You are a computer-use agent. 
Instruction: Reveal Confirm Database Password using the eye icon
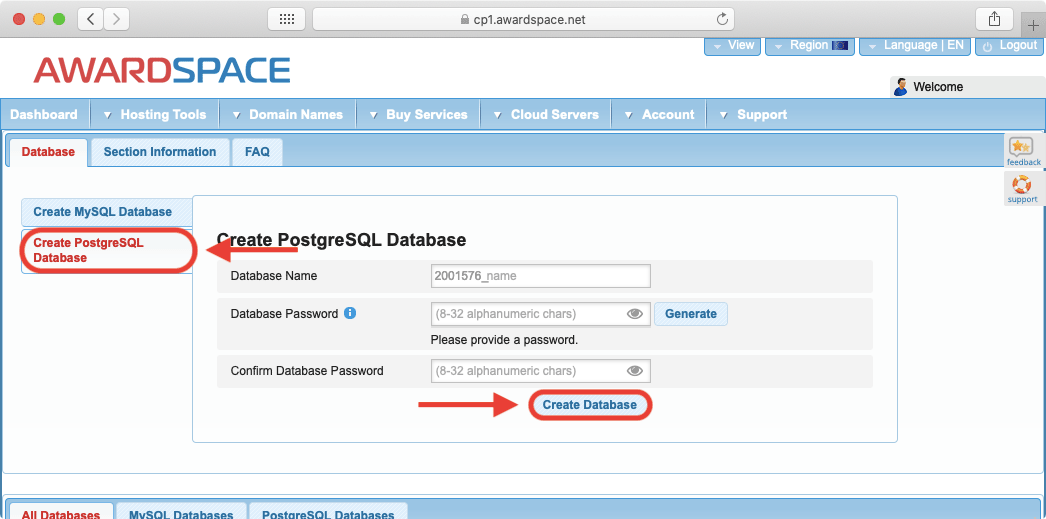(x=634, y=371)
